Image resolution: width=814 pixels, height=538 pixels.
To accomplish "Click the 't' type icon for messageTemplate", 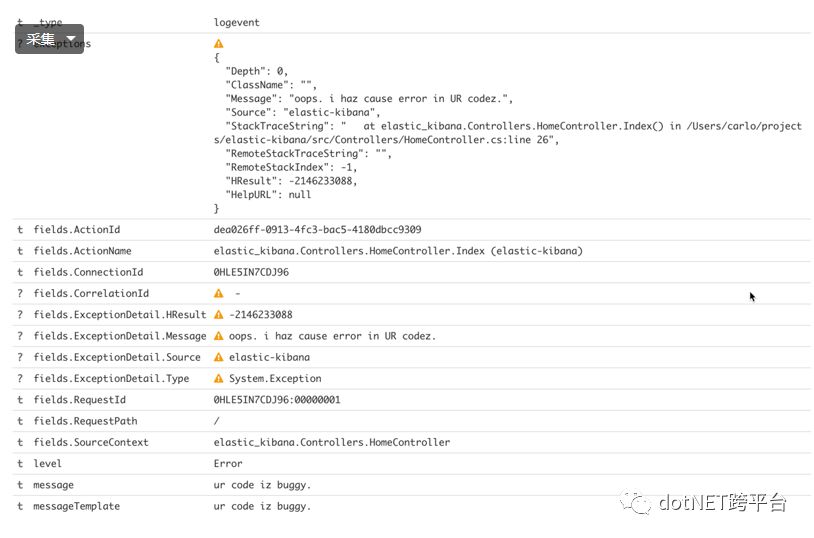I will pos(20,506).
